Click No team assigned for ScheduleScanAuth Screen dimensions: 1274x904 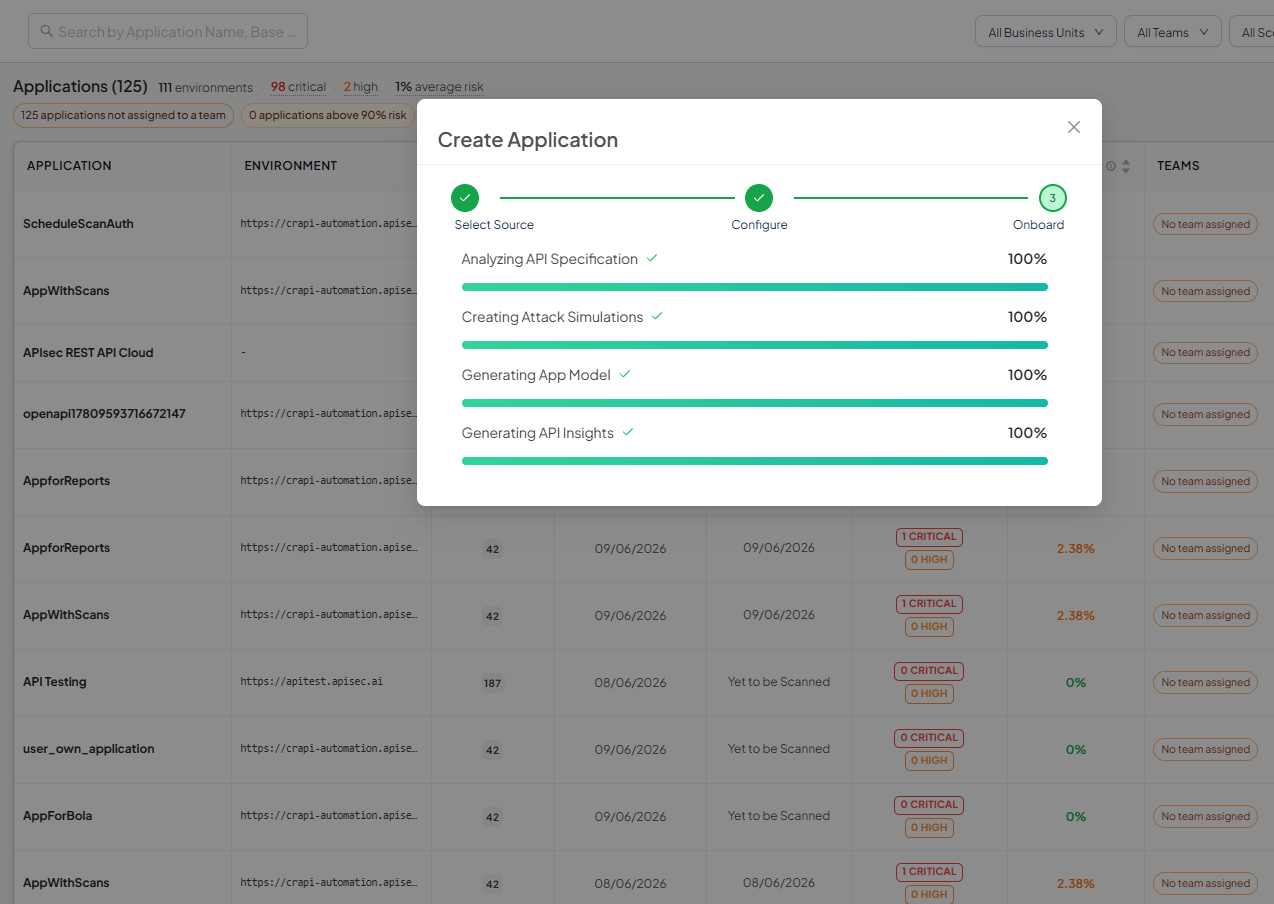(x=1206, y=224)
